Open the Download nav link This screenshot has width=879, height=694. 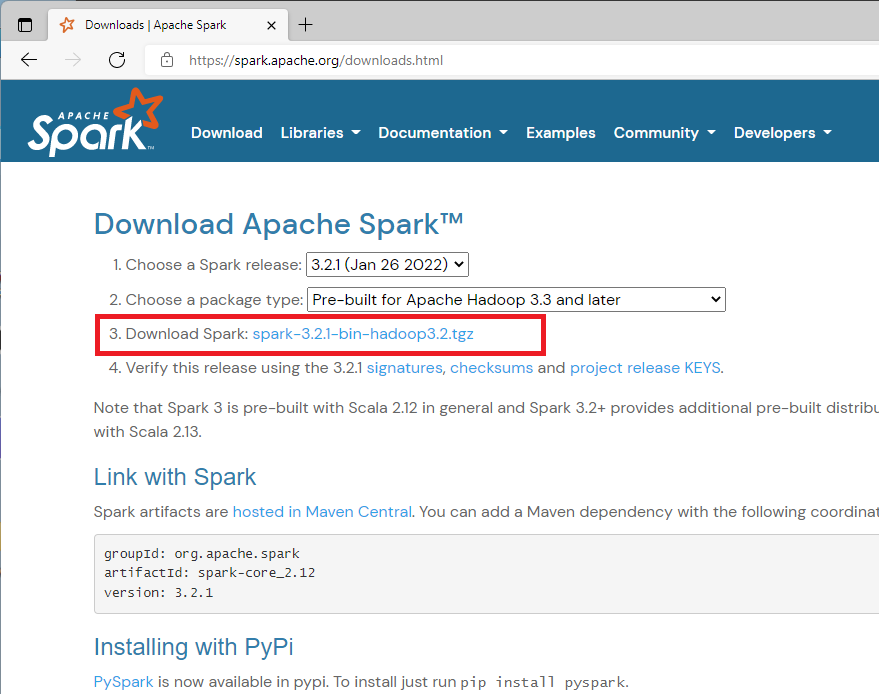click(x=226, y=133)
